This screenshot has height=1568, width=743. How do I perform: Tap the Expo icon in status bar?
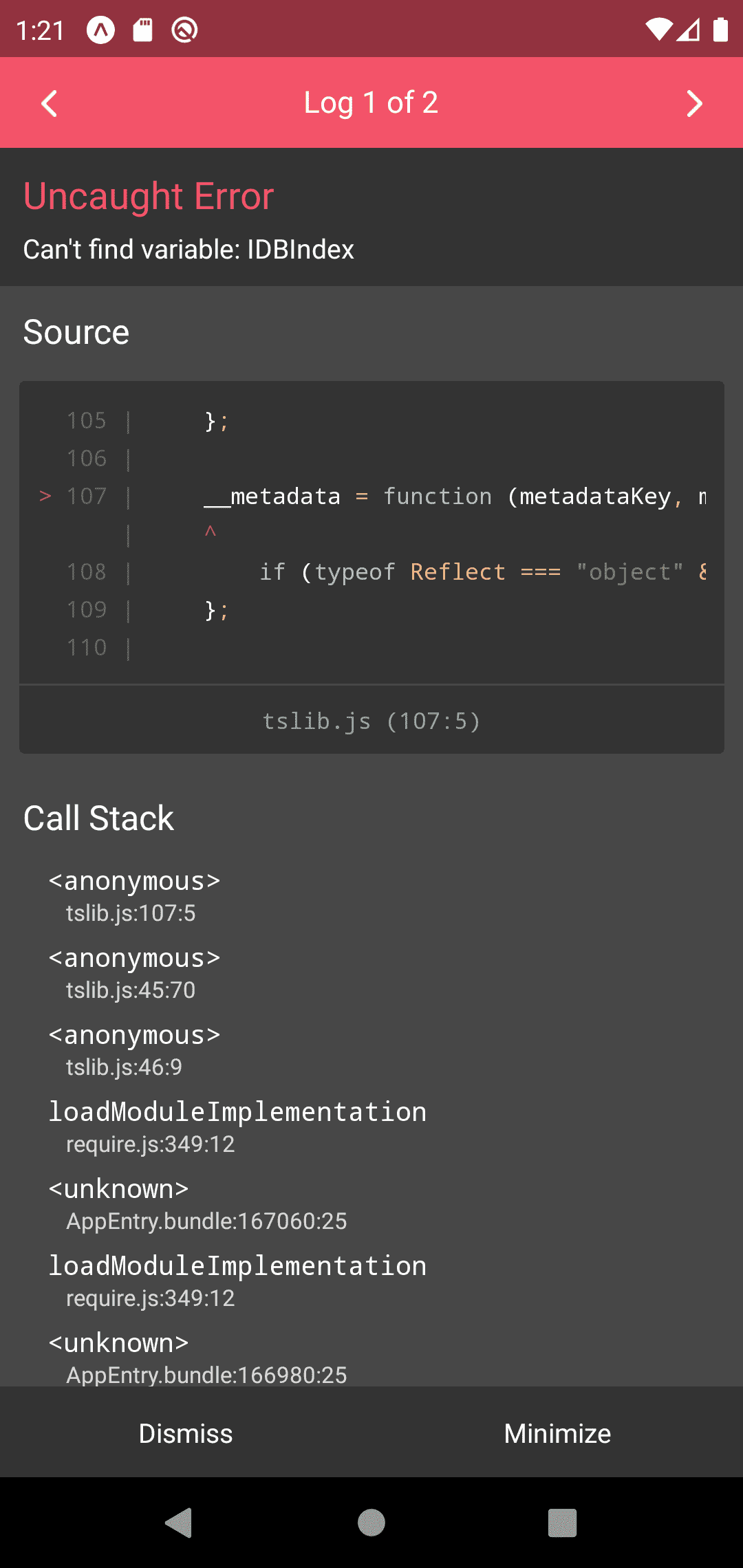[100, 30]
